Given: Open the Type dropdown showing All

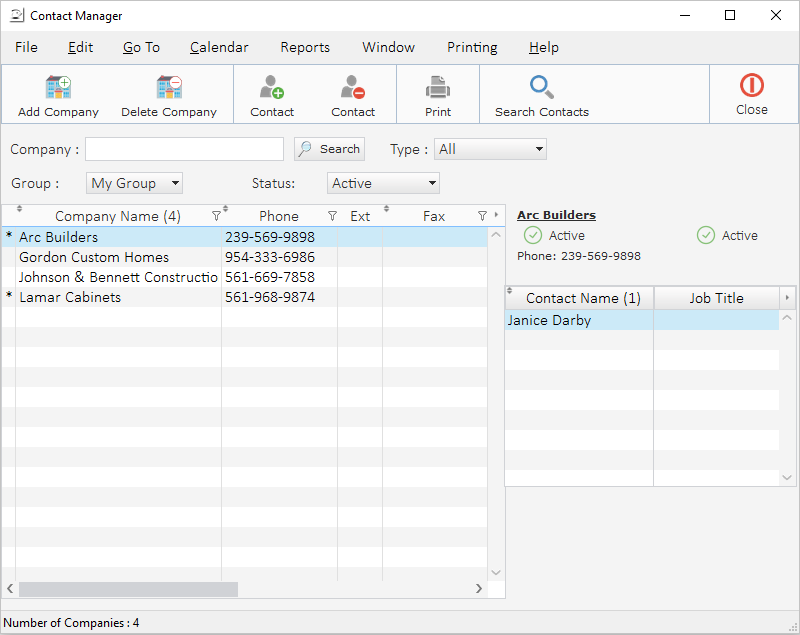Looking at the screenshot, I should pos(490,149).
